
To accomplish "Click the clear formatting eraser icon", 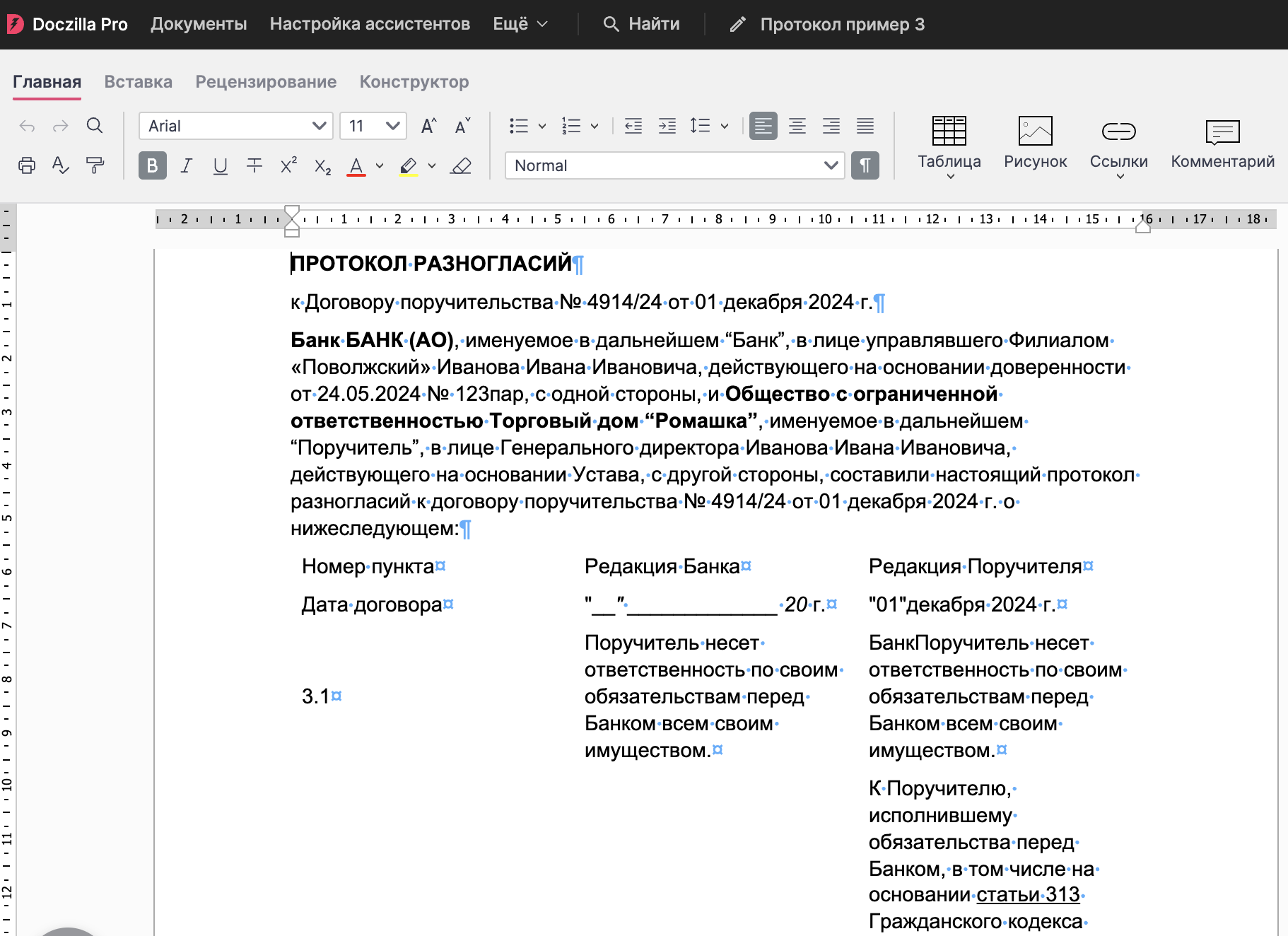I will 461,165.
